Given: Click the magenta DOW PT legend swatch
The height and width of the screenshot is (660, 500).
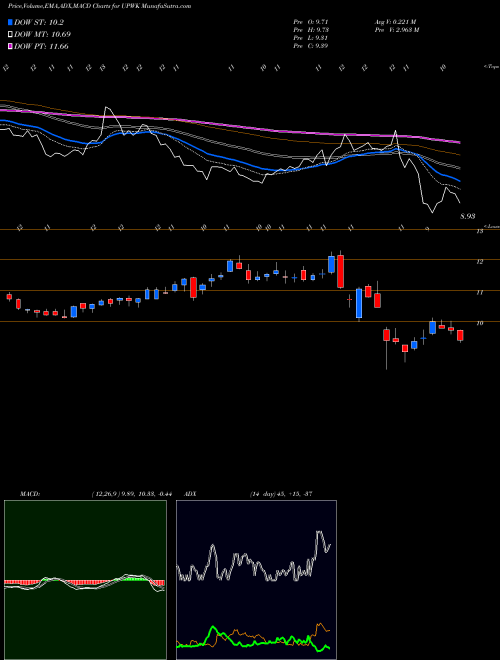Looking at the screenshot, I should 10,46.
